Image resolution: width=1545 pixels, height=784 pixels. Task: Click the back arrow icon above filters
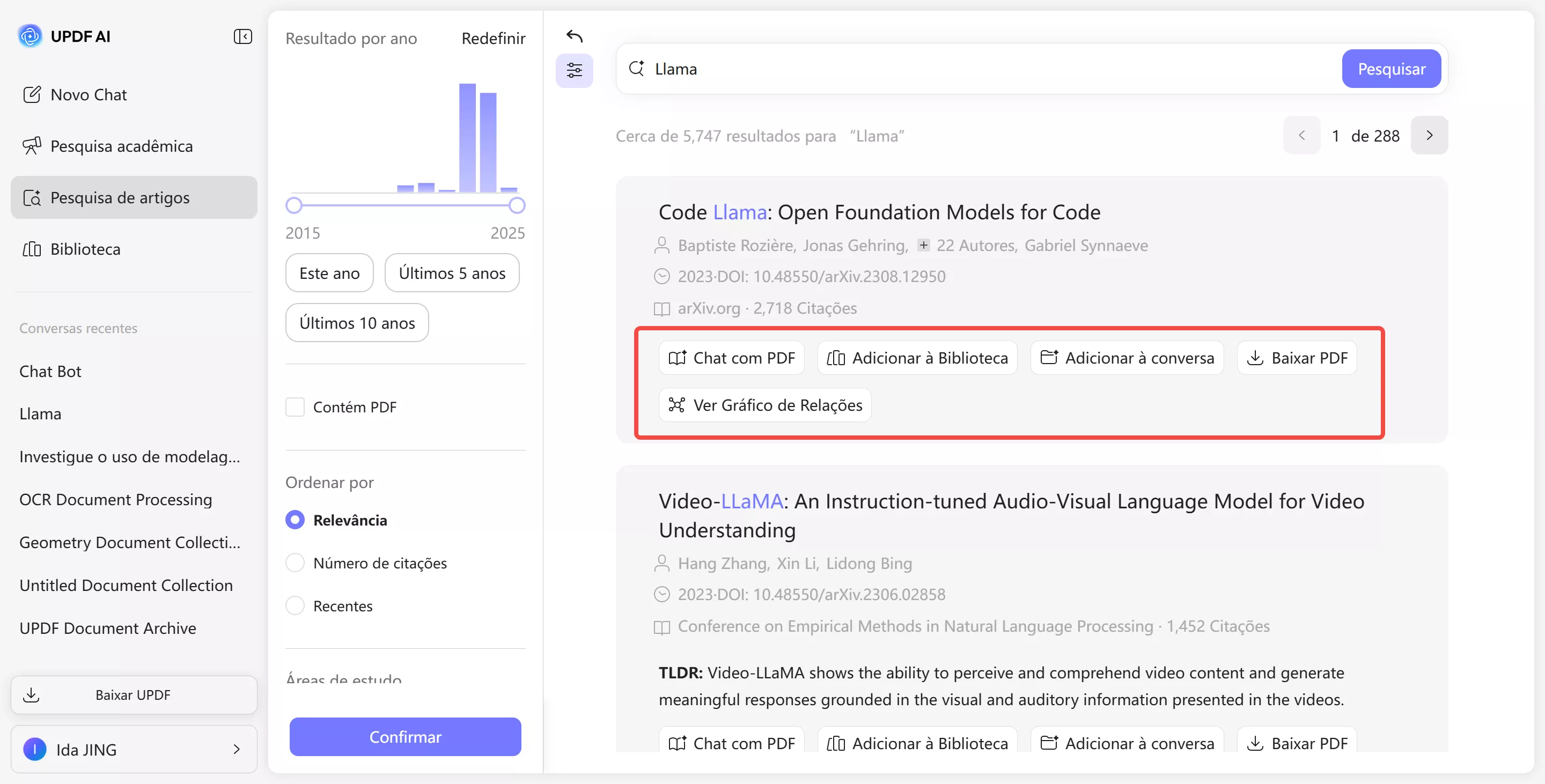(574, 36)
